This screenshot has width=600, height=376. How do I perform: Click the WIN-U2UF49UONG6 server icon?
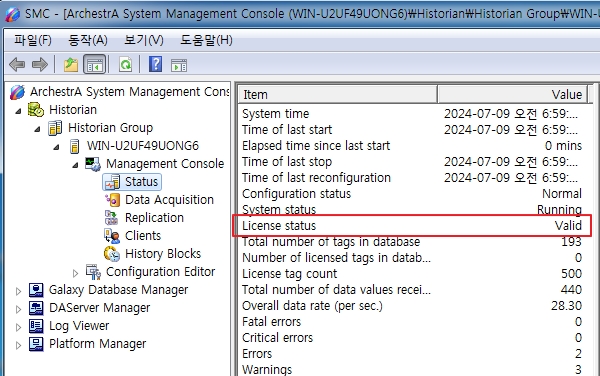[x=75, y=146]
